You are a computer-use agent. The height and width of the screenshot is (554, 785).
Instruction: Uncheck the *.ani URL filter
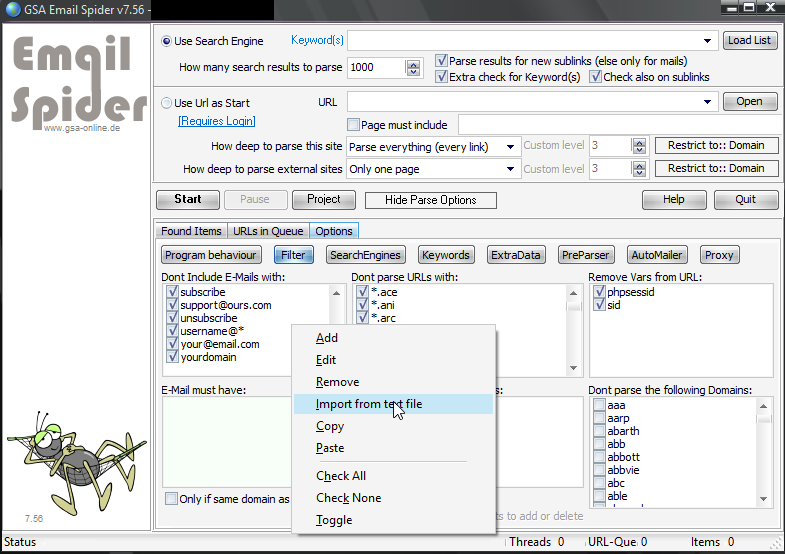(x=362, y=305)
